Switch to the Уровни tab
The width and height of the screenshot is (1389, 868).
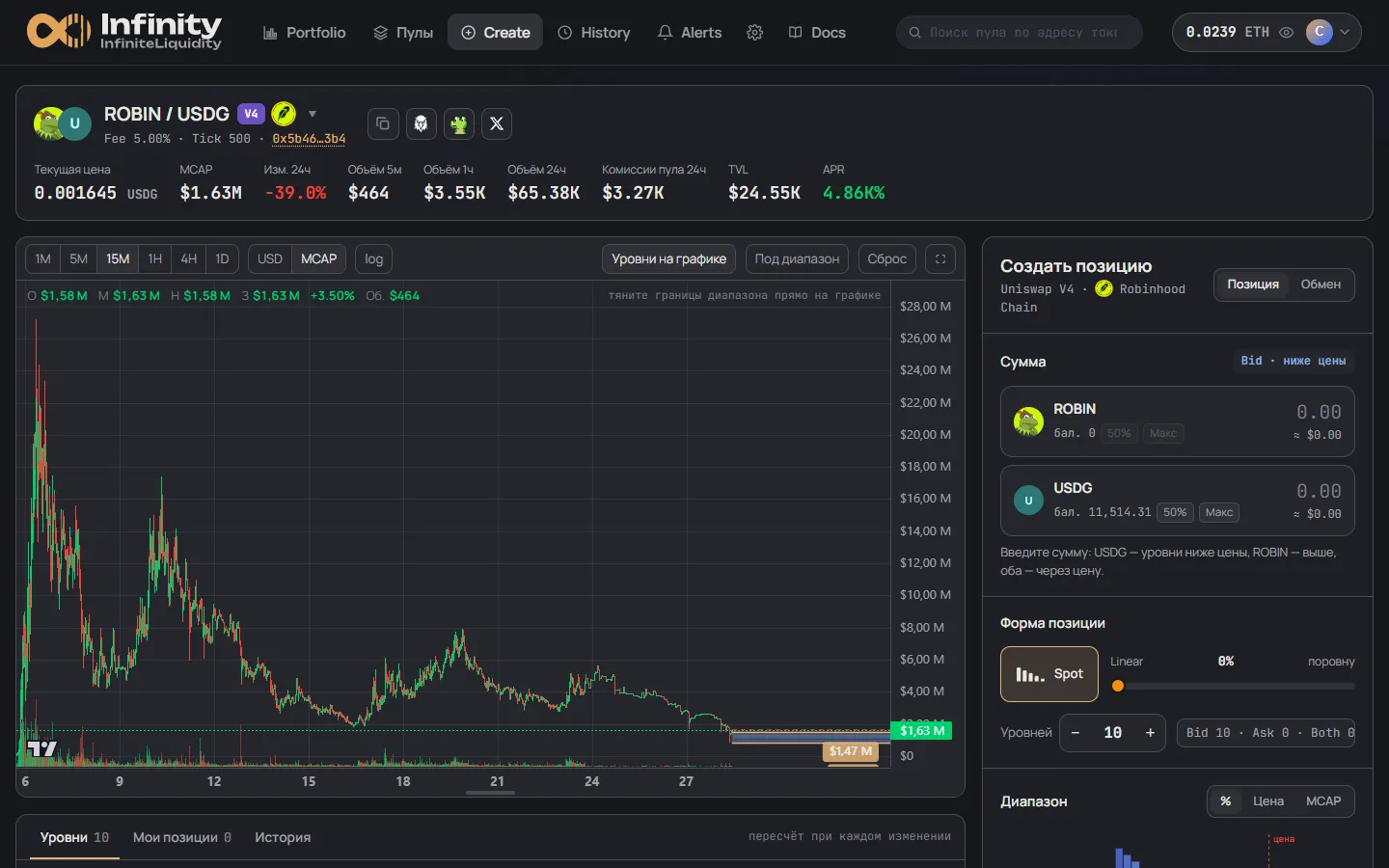pyautogui.click(x=74, y=837)
